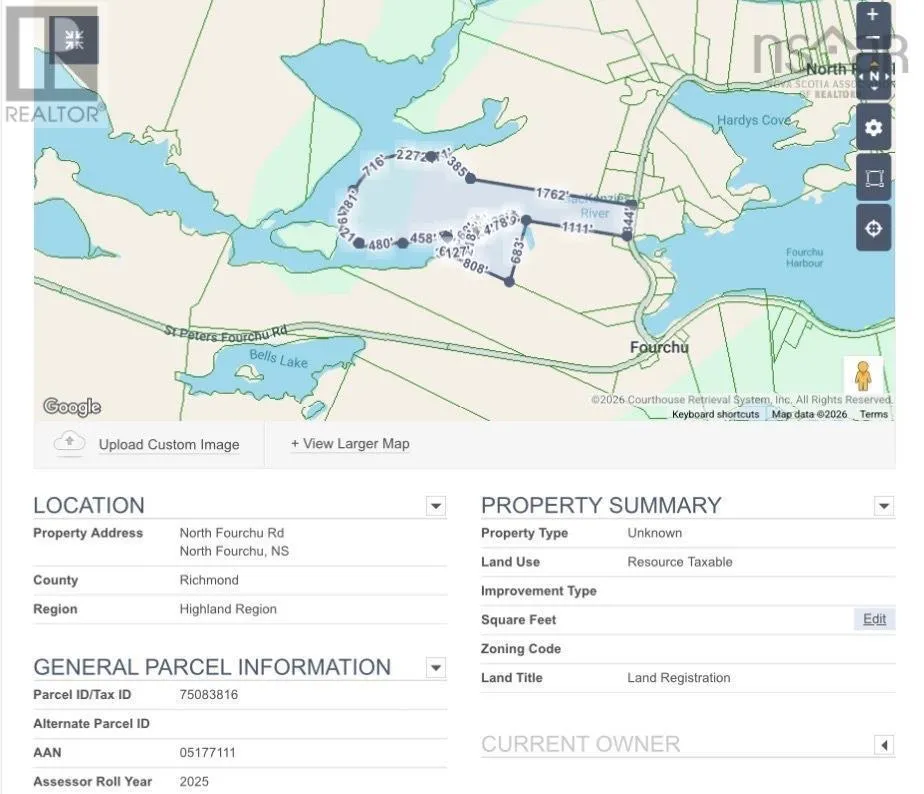The height and width of the screenshot is (794, 924).
Task: Open map settings gear
Action: 873,128
